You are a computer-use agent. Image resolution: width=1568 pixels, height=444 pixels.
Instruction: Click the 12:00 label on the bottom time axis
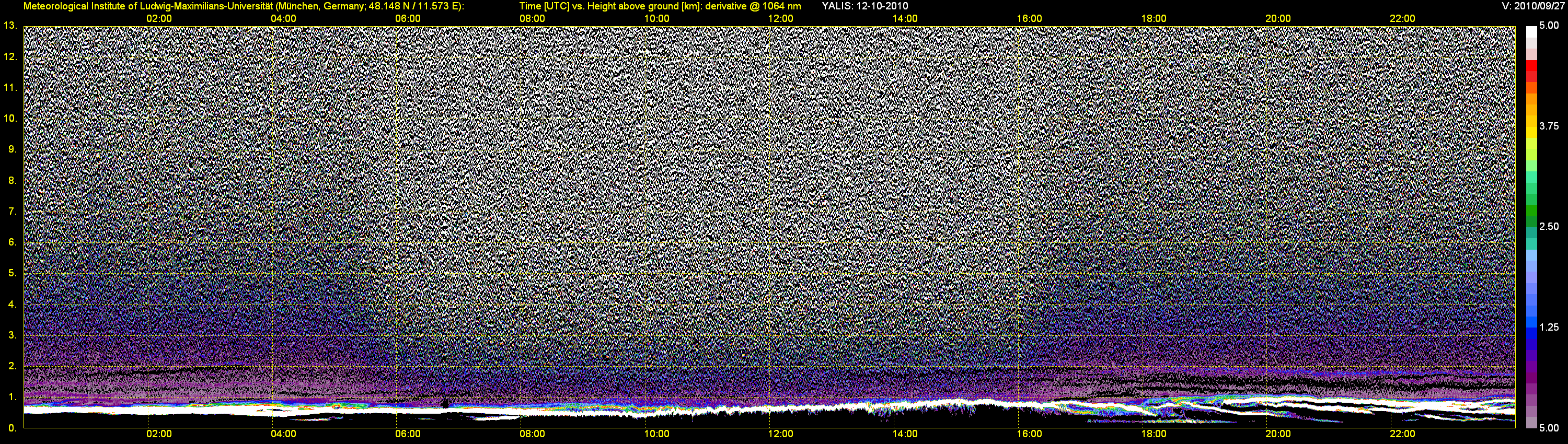(780, 434)
